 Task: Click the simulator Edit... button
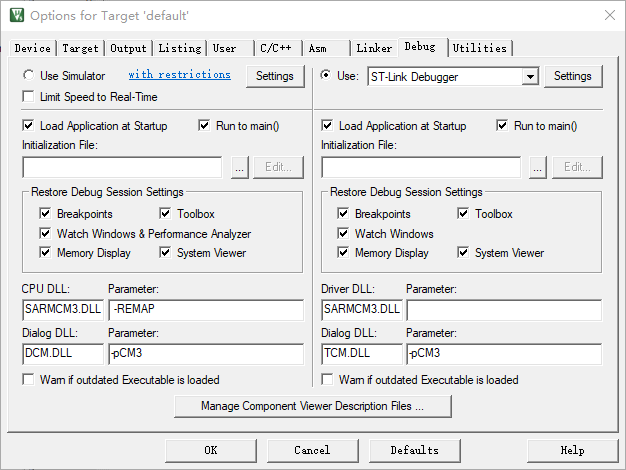(x=278, y=167)
